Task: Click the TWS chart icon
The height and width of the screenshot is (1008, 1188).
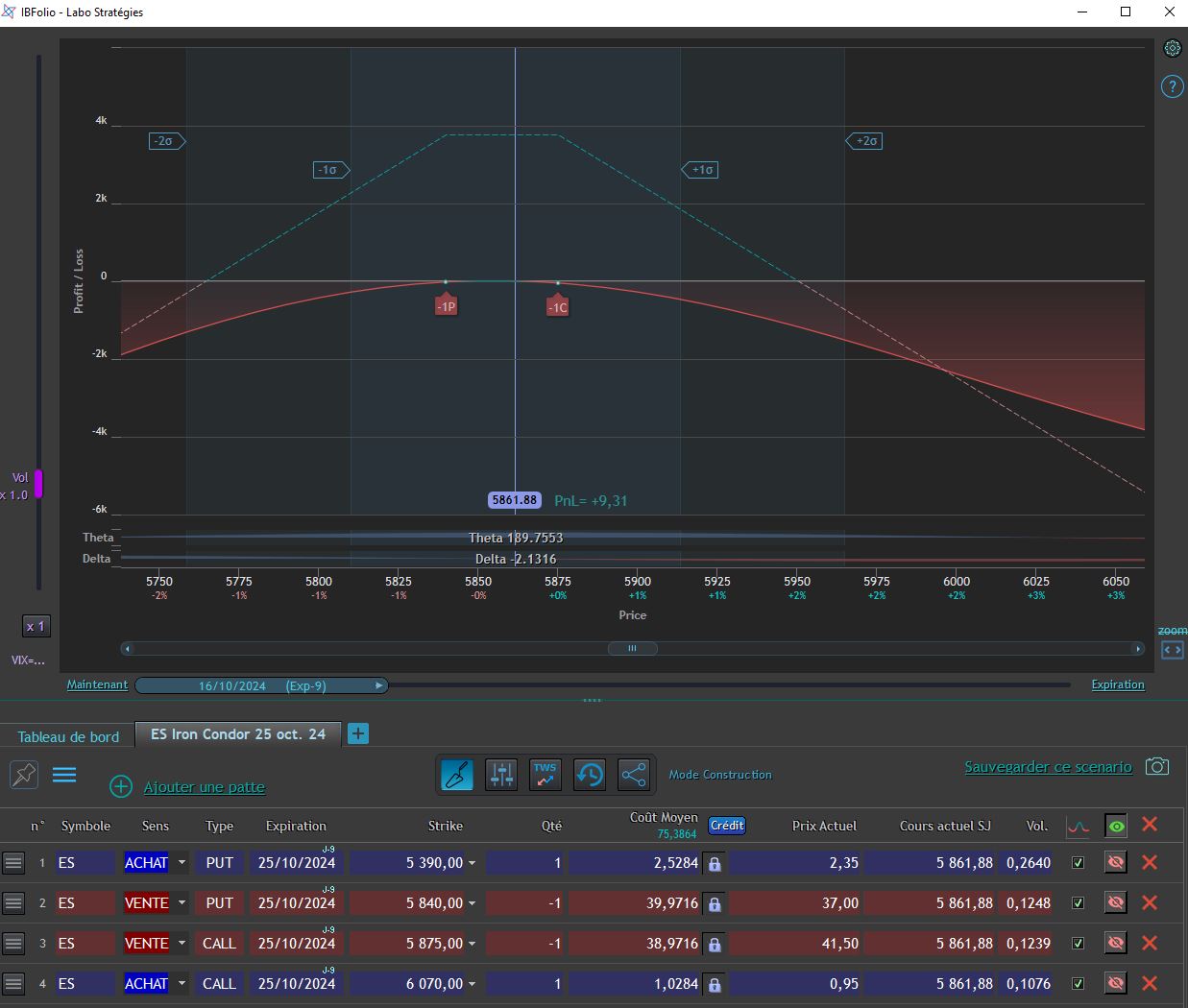Action: click(546, 775)
